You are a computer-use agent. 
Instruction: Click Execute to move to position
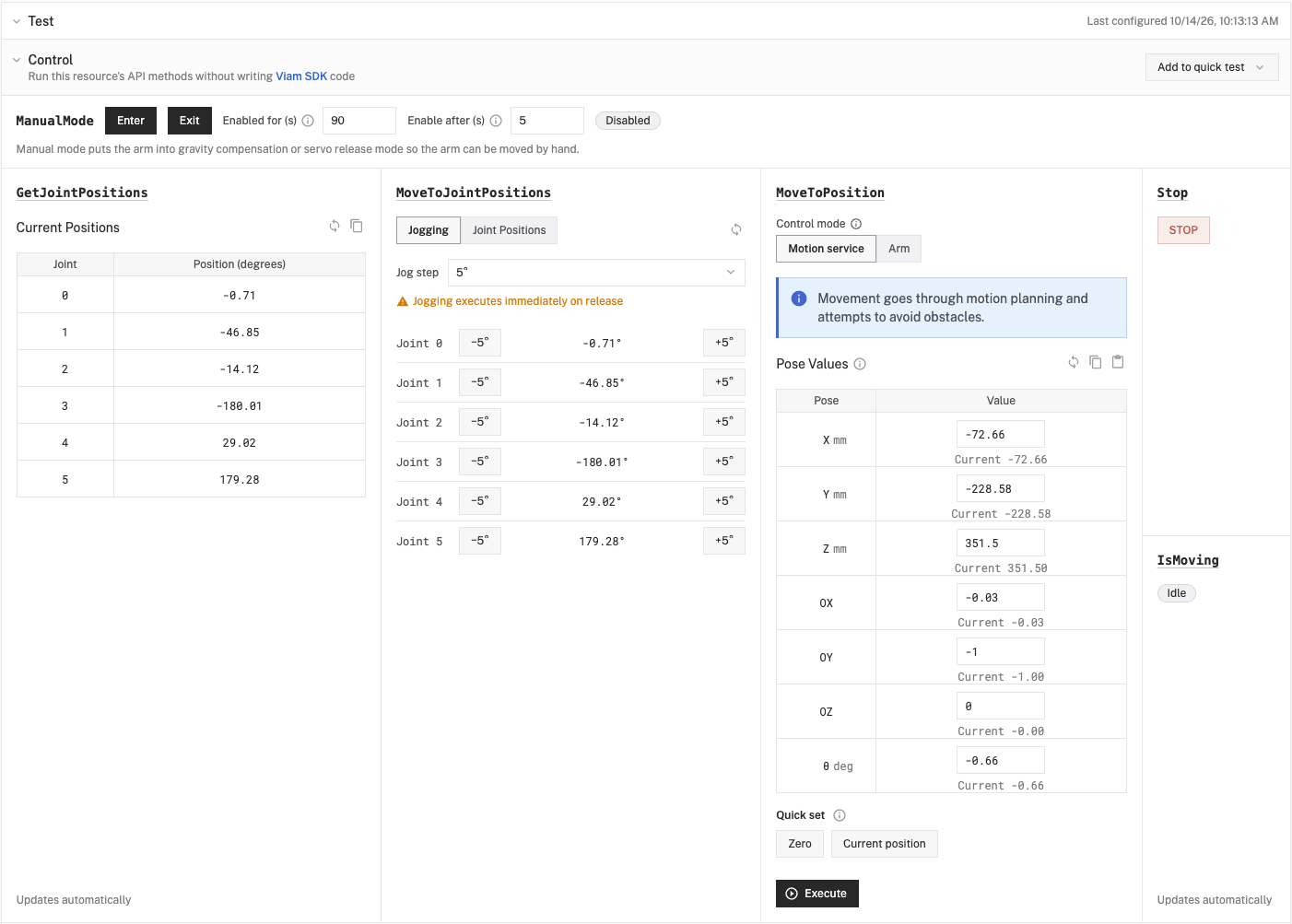pos(817,894)
